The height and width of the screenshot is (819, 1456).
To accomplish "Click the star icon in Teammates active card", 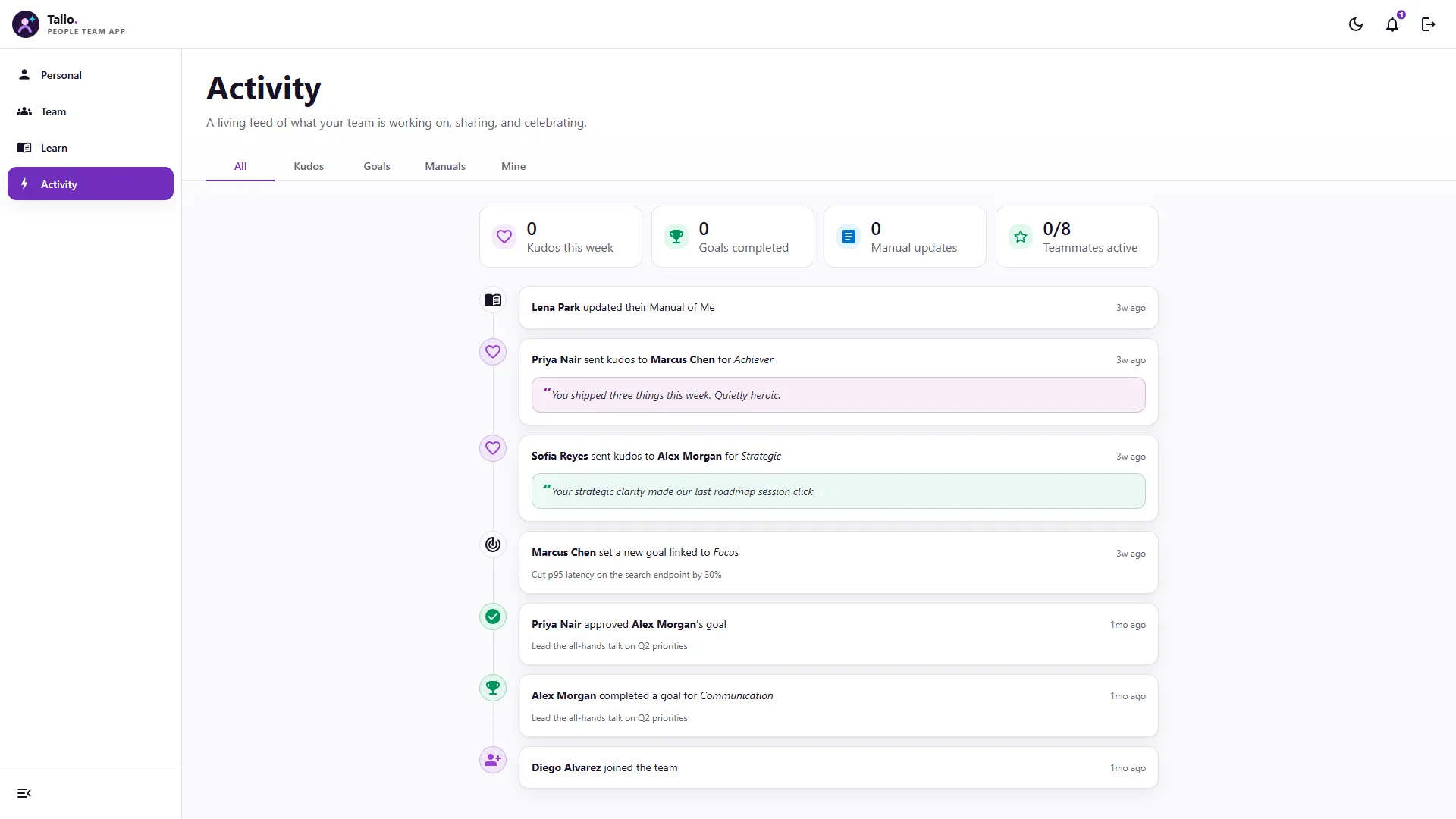I will pyautogui.click(x=1021, y=237).
